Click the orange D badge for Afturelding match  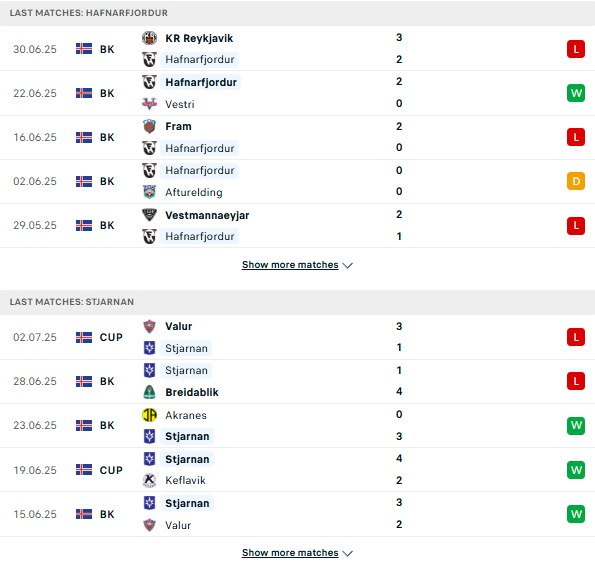pyautogui.click(x=576, y=181)
